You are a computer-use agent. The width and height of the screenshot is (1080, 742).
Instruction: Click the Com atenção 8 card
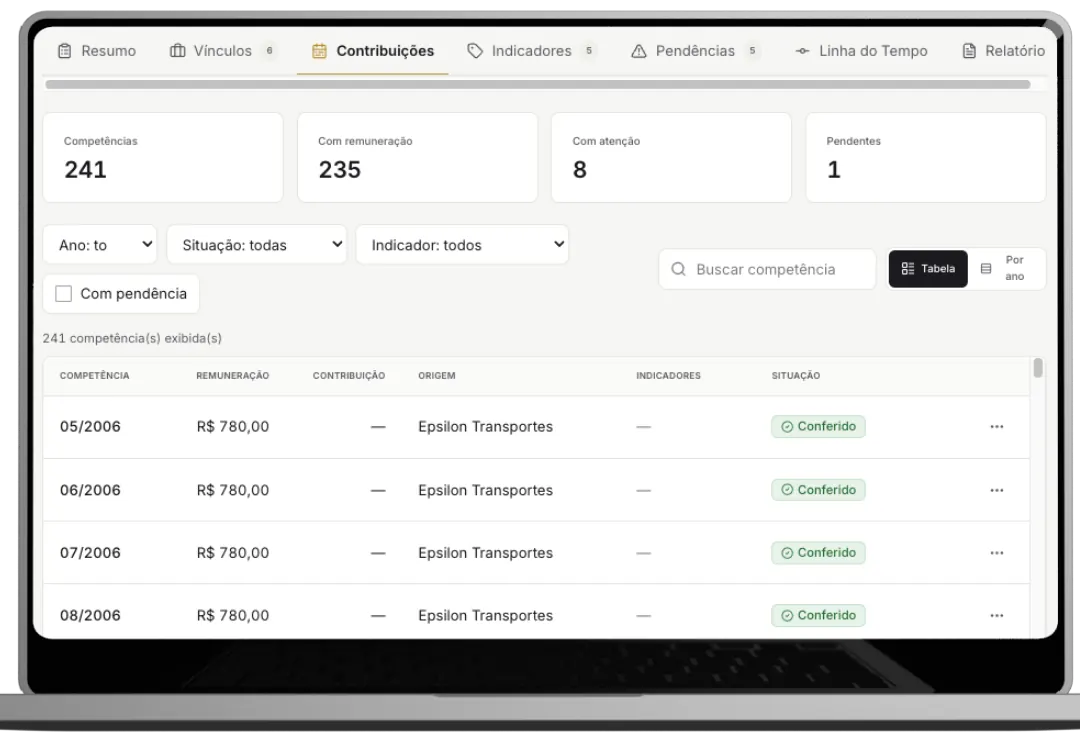[672, 158]
